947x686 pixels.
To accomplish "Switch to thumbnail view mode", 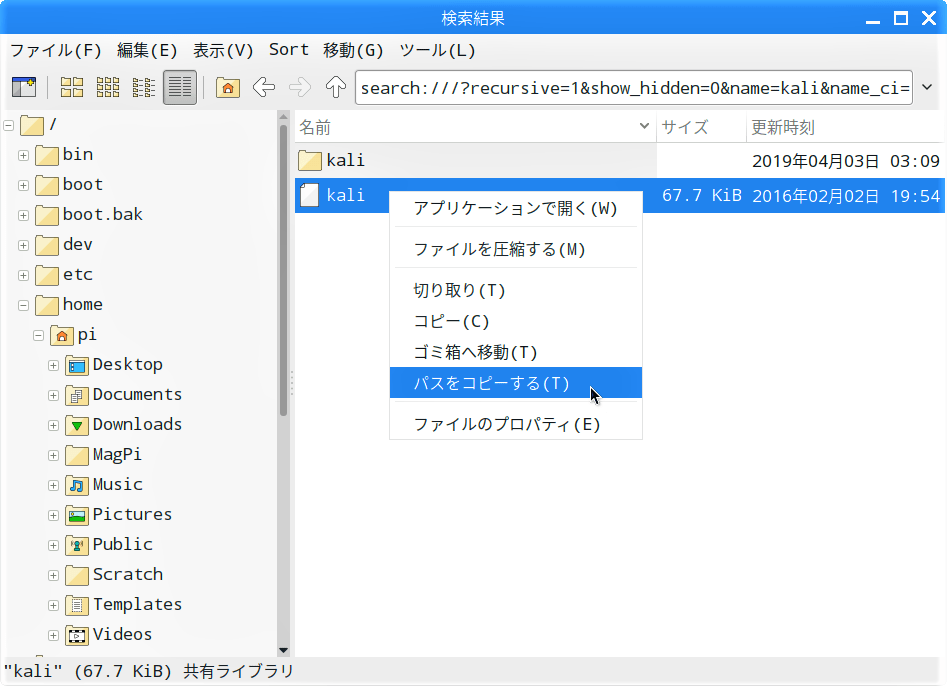I will (108, 88).
